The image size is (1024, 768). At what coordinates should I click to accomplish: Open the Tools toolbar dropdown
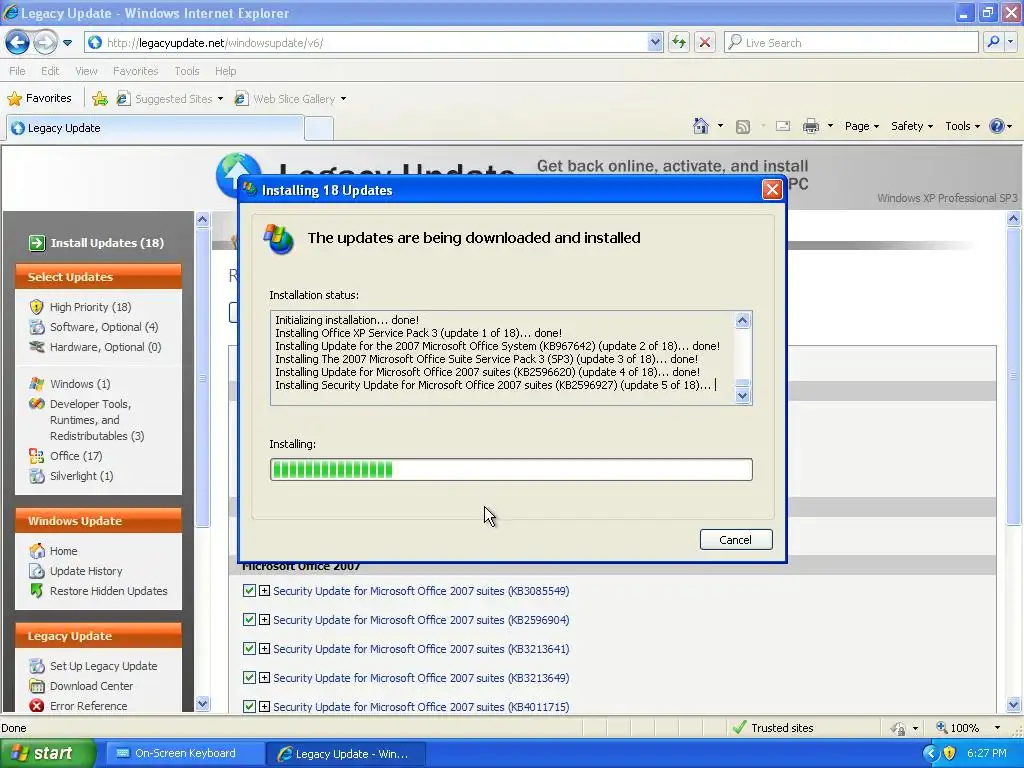(x=963, y=126)
